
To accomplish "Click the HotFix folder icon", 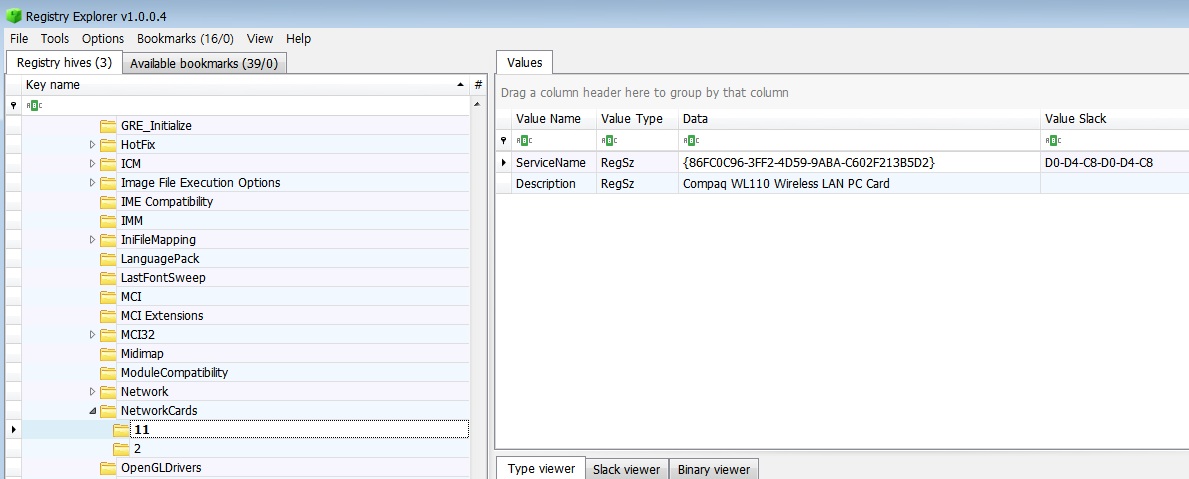I will pos(108,144).
